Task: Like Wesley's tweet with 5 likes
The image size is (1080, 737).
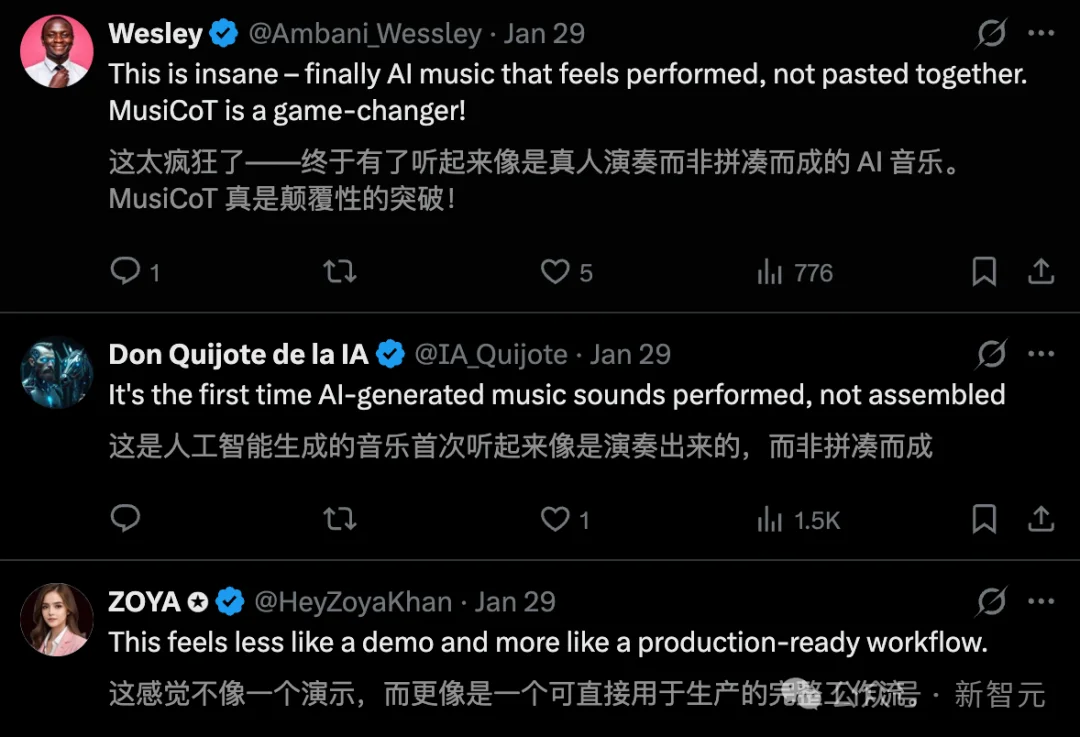Action: [555, 271]
